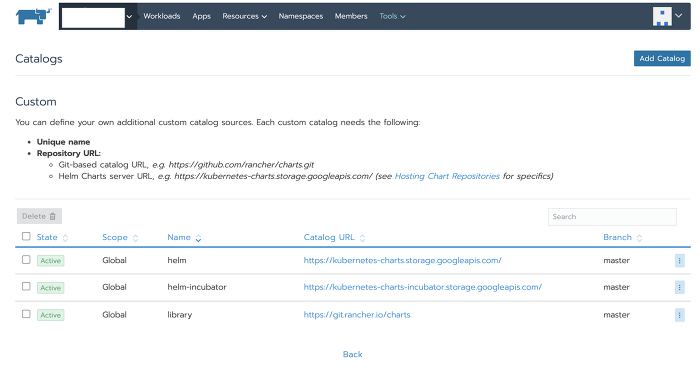Open actions menu for helm-incubator catalog
This screenshot has height=368, width=700.
679,288
